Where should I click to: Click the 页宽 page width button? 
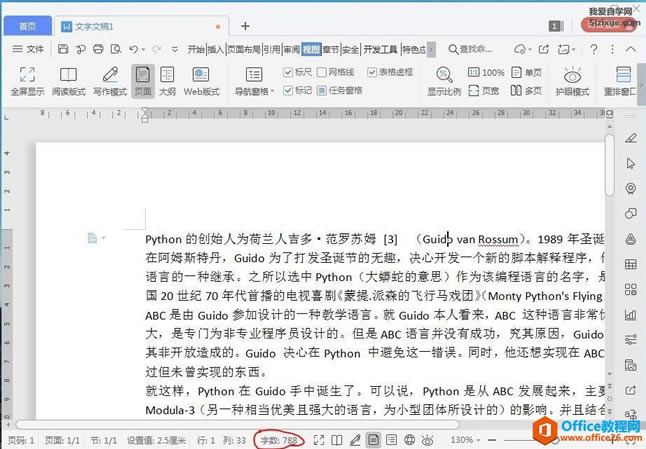(484, 90)
